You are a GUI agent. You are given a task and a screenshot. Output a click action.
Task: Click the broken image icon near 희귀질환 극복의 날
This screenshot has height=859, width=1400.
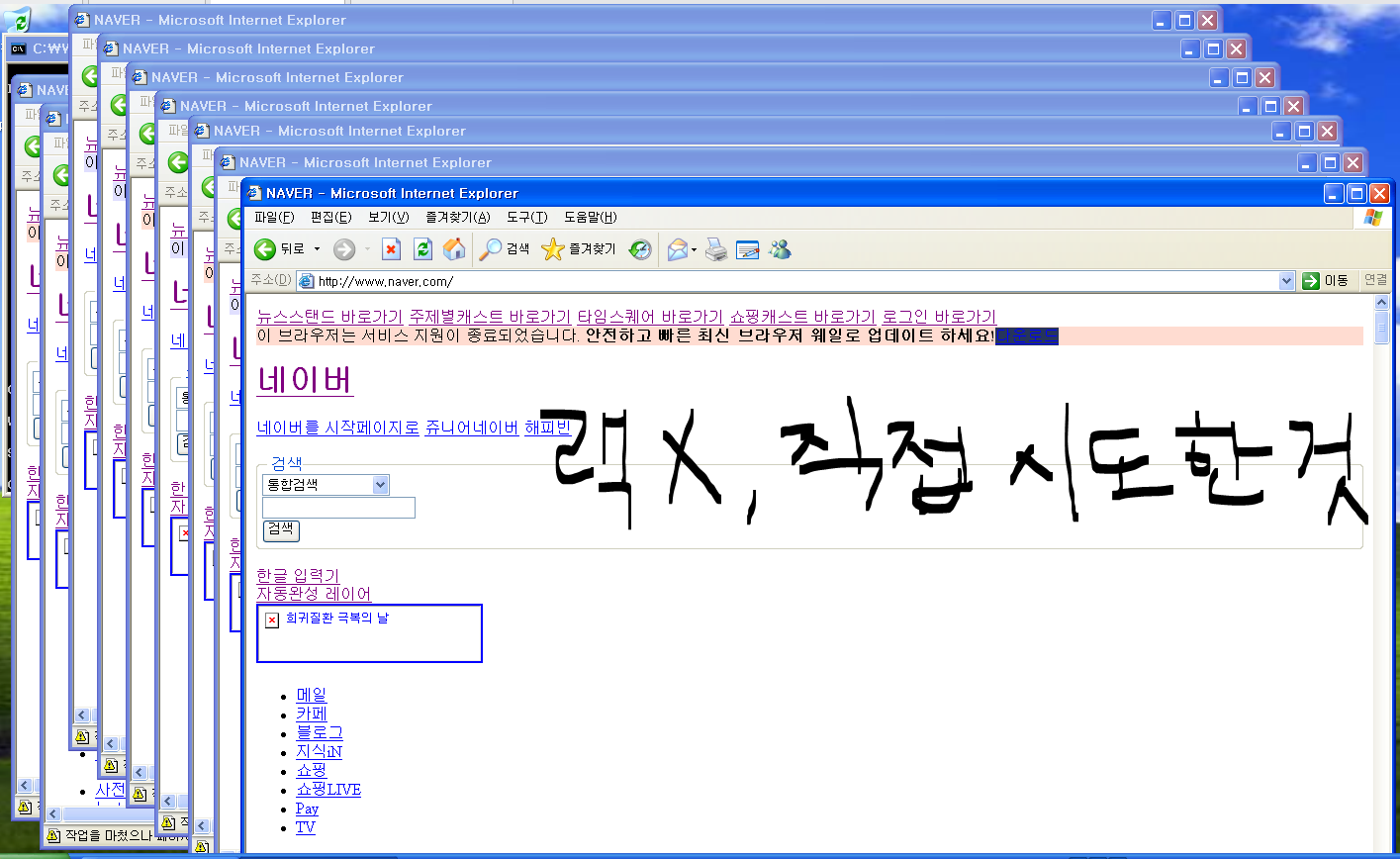click(272, 620)
